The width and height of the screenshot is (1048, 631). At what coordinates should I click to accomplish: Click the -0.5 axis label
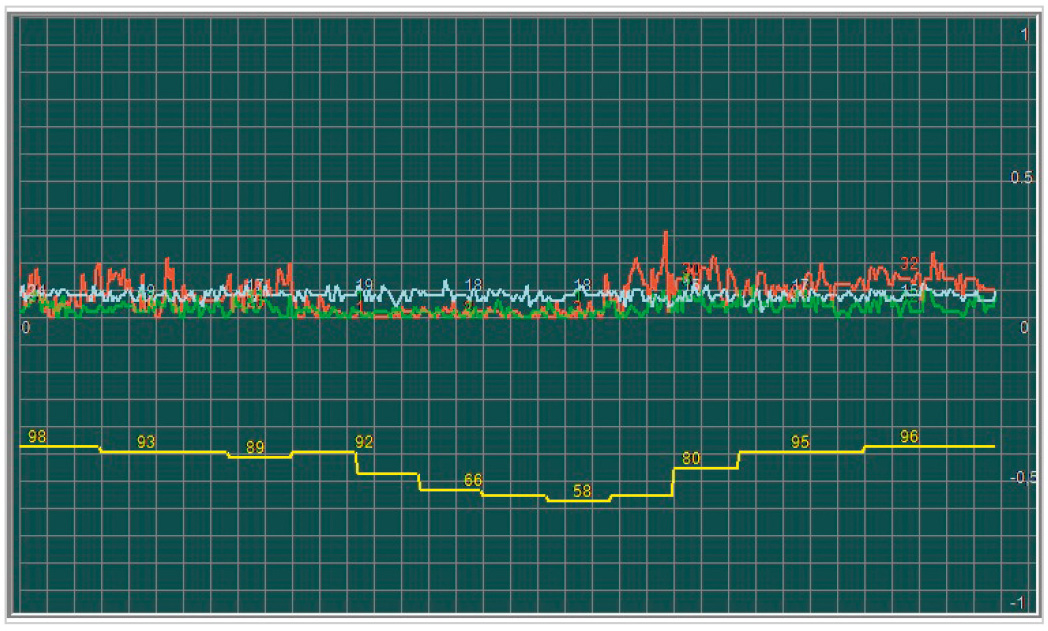click(1021, 478)
